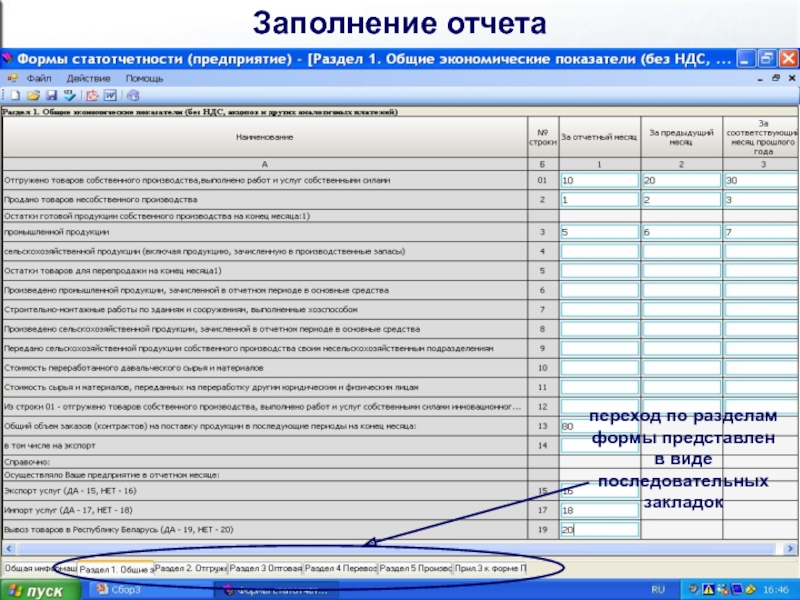Open the Помощь menu
Viewport: 800px width, 600px height.
144,78
